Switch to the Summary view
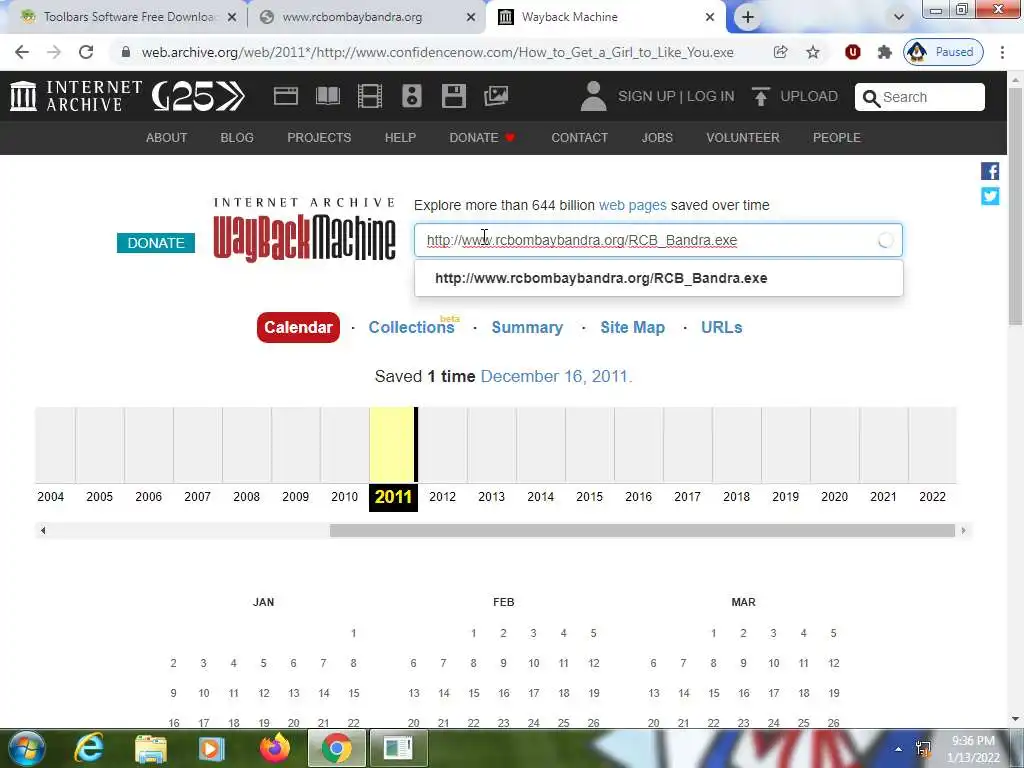1024x768 pixels. click(527, 327)
